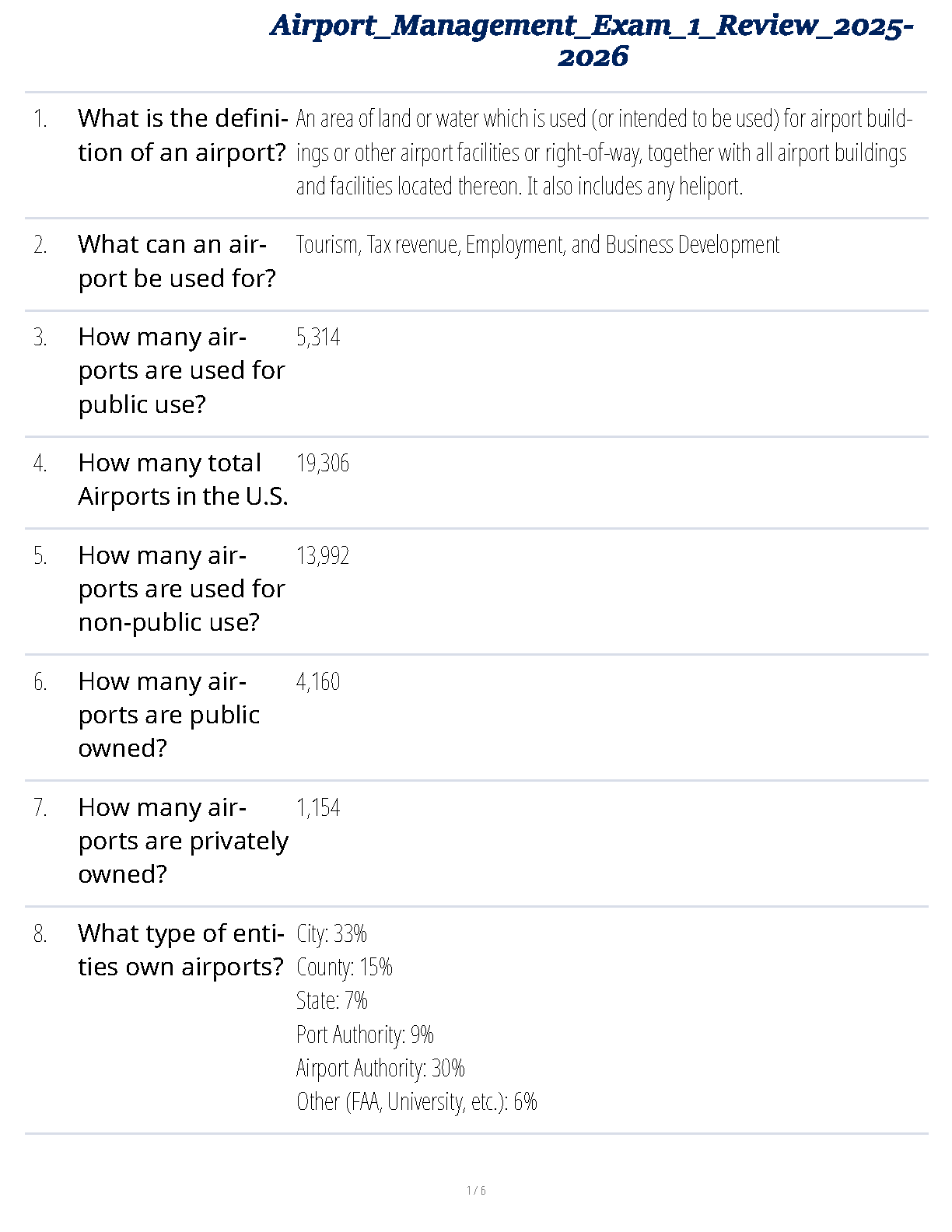Click the answer value 19,306
The width and height of the screenshot is (952, 1232).
pyautogui.click(x=323, y=464)
